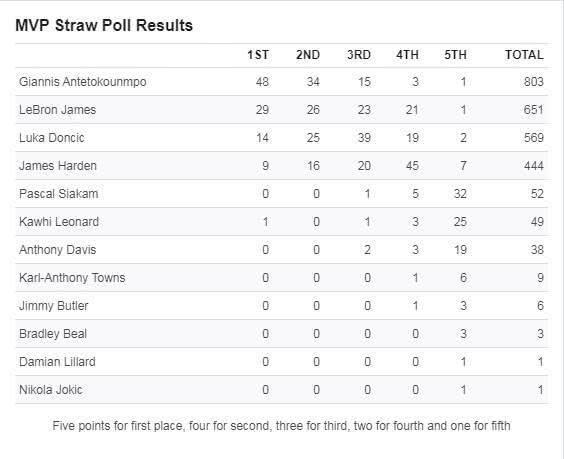Click LeBron James in the player list

point(58,110)
